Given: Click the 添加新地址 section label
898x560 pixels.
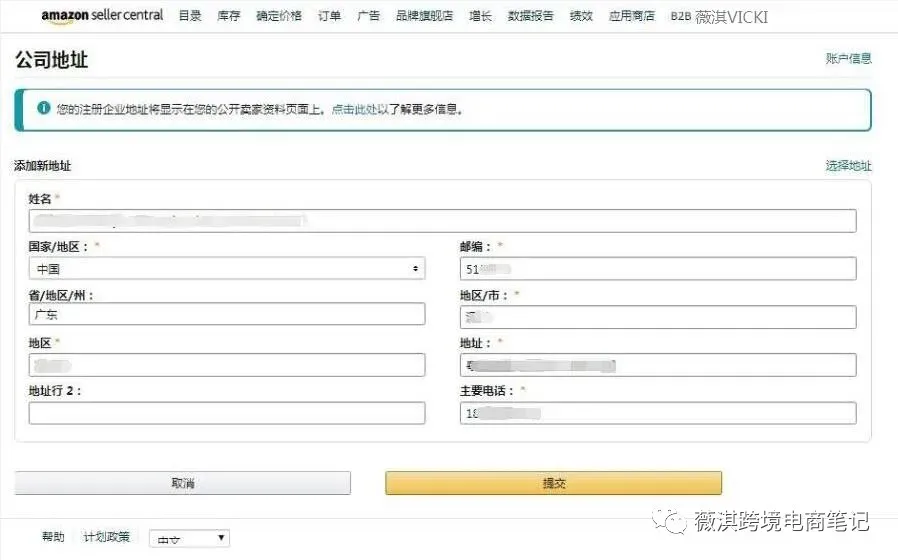Looking at the screenshot, I should pyautogui.click(x=43, y=166).
